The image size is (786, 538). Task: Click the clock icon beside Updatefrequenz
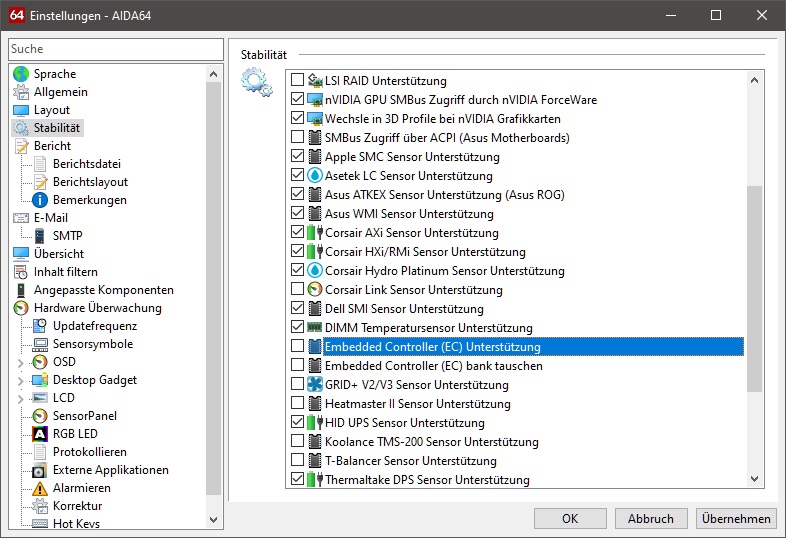[40, 326]
